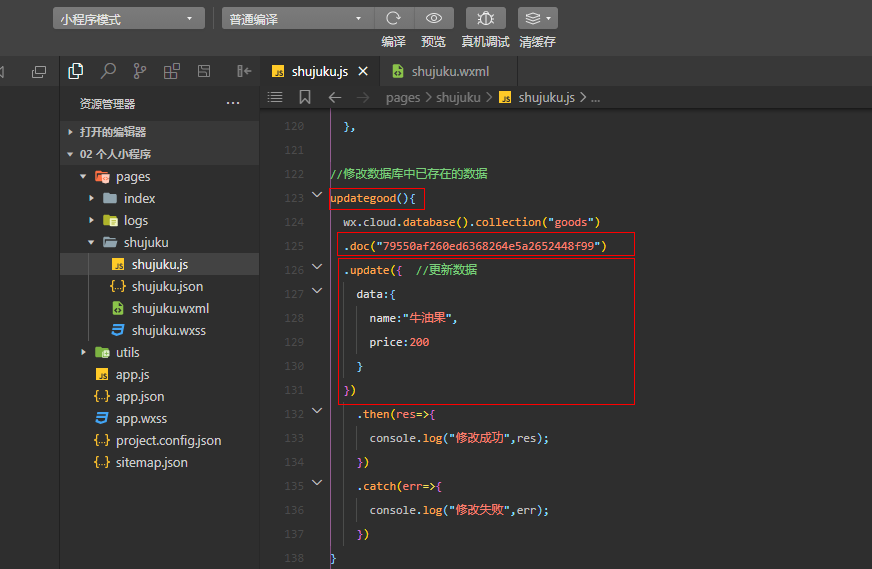The image size is (872, 569).
Task: Collapse the shujuku folder
Action: (91, 243)
